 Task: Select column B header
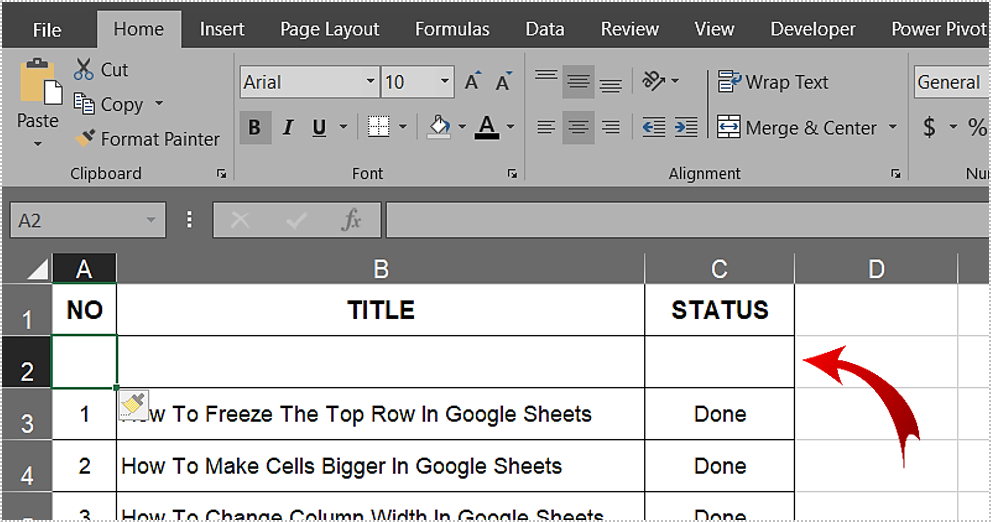[380, 269]
